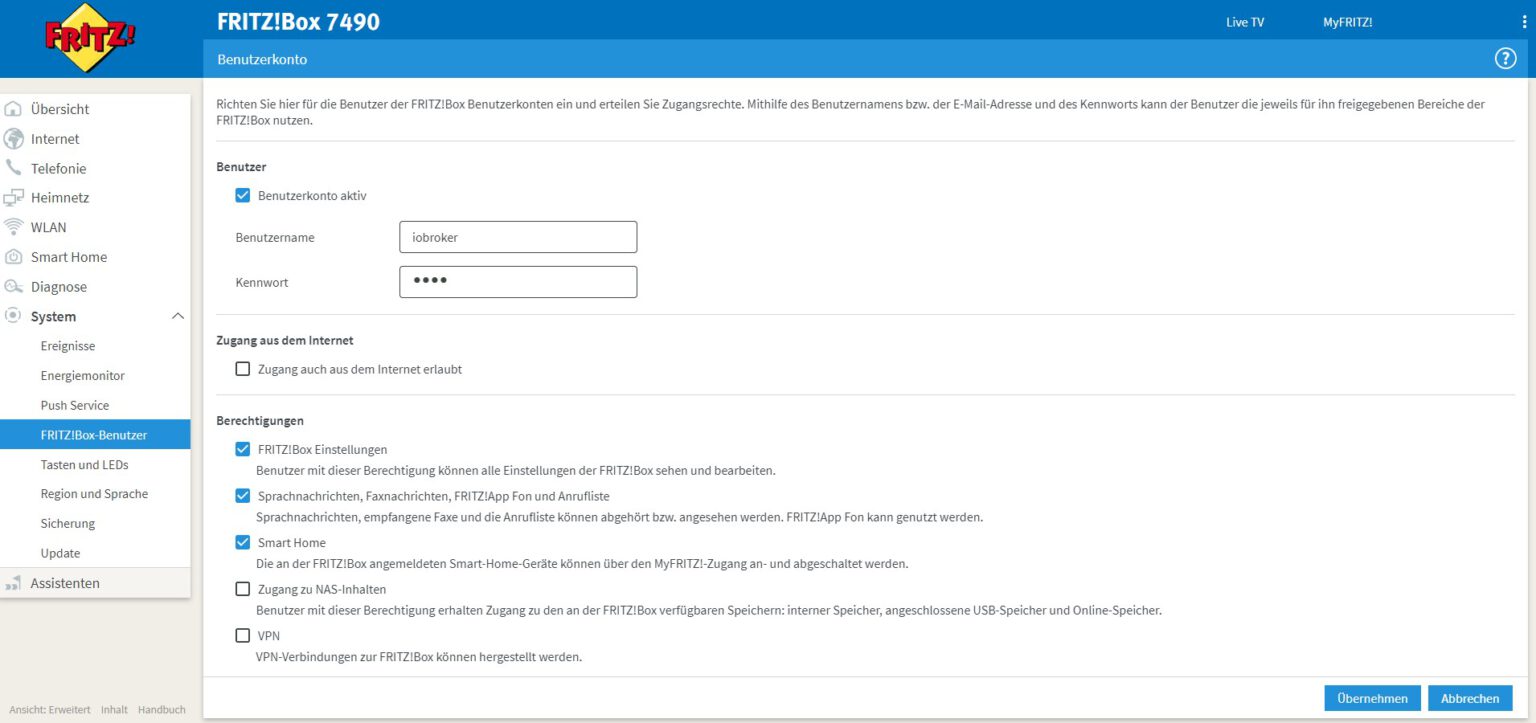
Task: Check the VPN permission box
Action: 243,635
